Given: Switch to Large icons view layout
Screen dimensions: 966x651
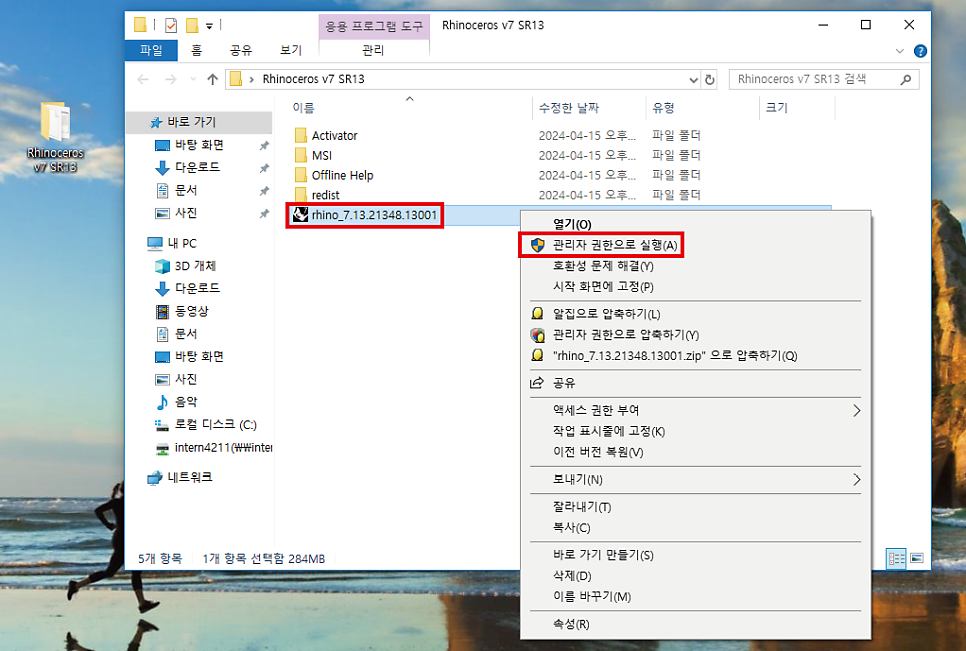Looking at the screenshot, I should pyautogui.click(x=917, y=559).
